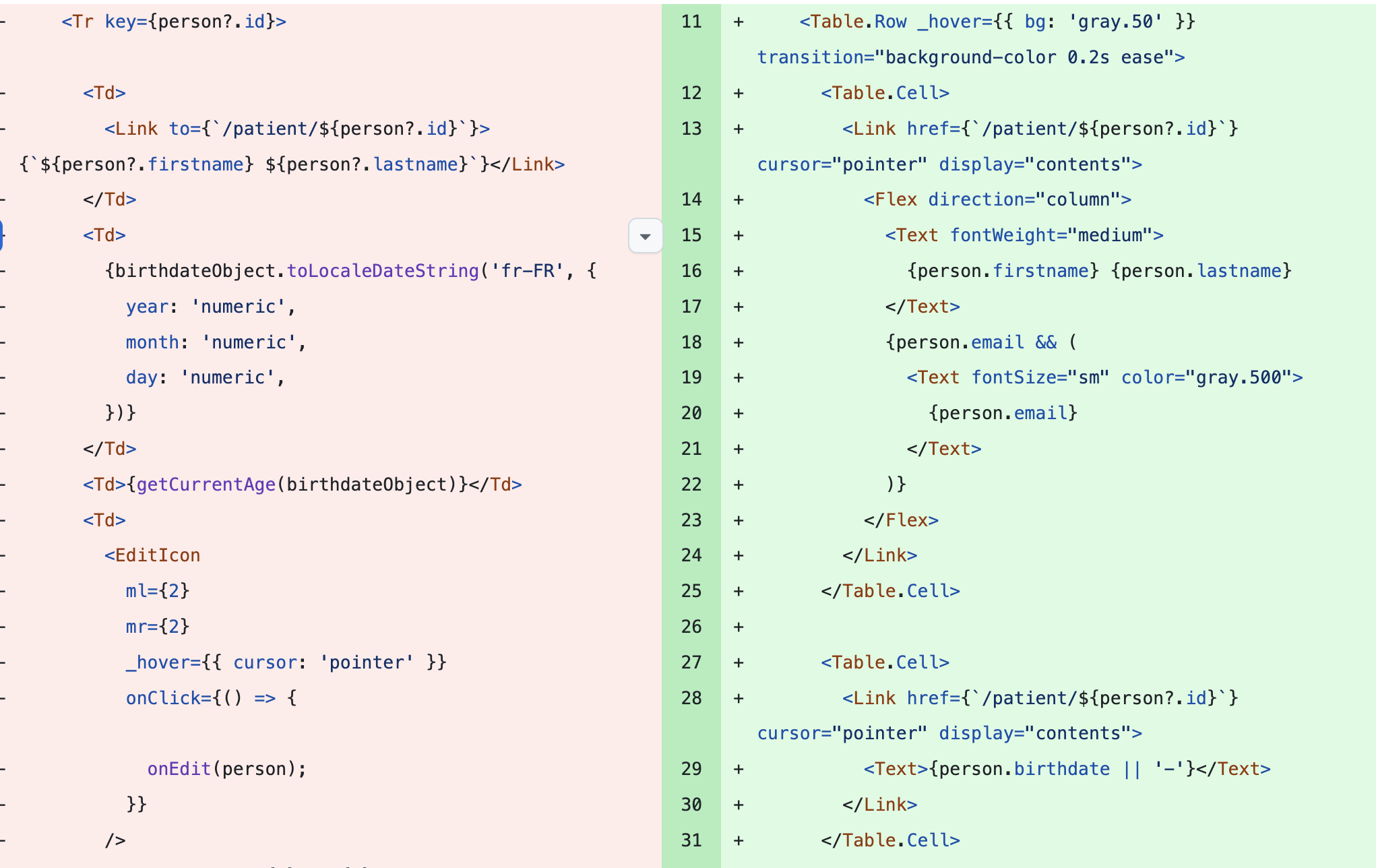Select the fontWeight medium Text tag
The image size is (1376, 868).
point(1024,235)
